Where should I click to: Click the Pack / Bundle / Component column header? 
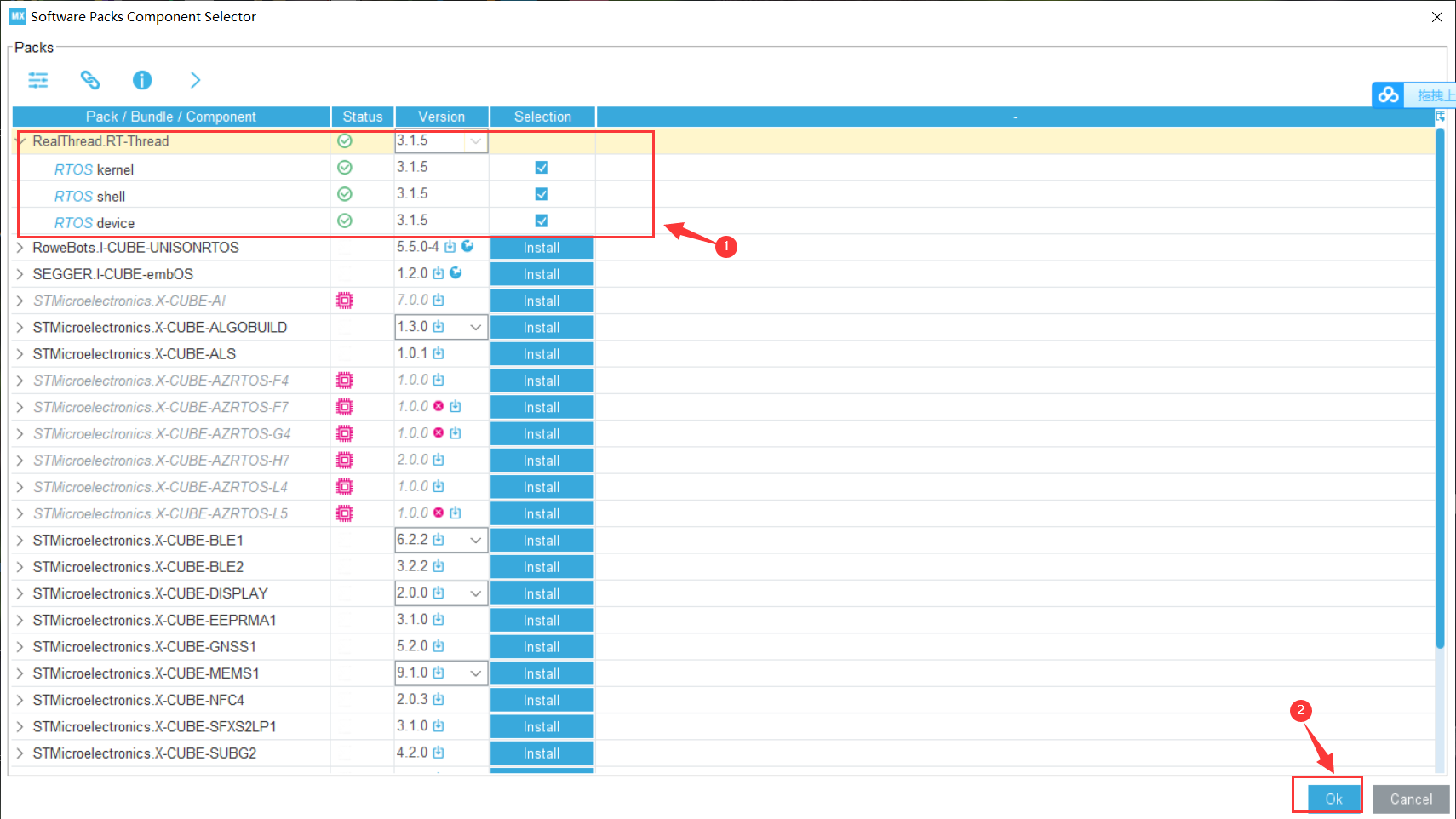(x=171, y=117)
